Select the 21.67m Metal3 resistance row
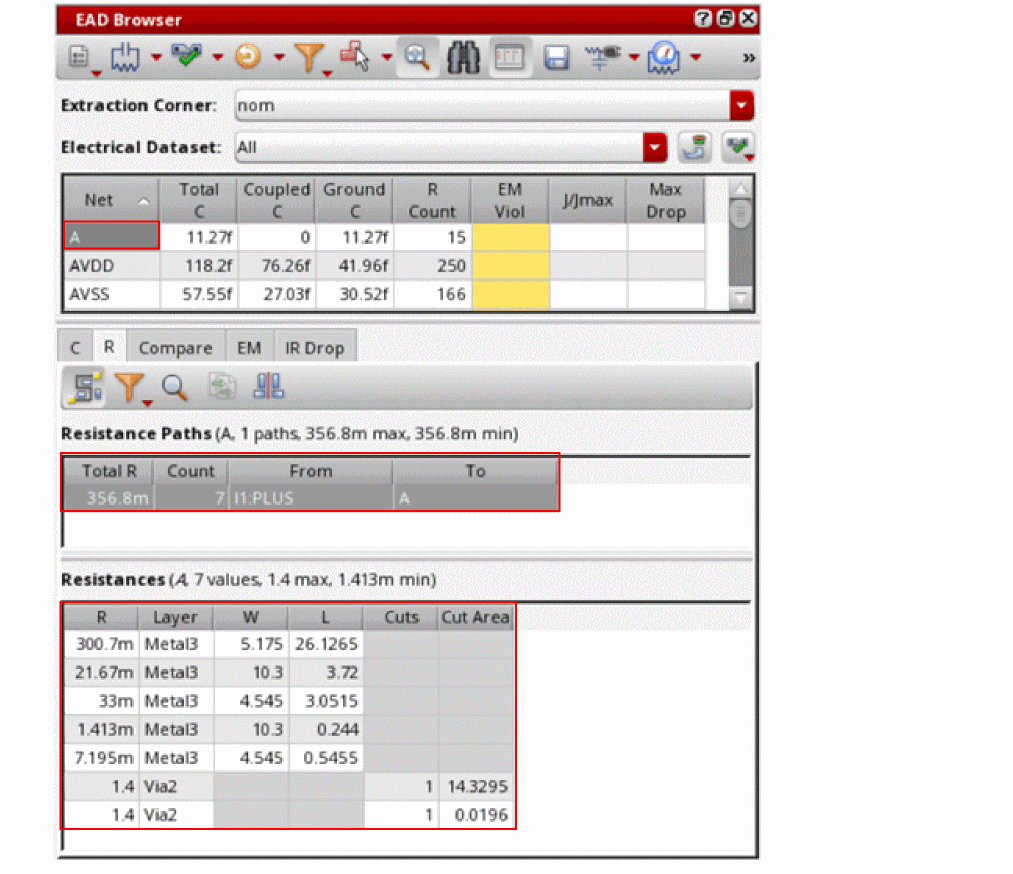Screen dimensions: 1013x874 point(289,672)
